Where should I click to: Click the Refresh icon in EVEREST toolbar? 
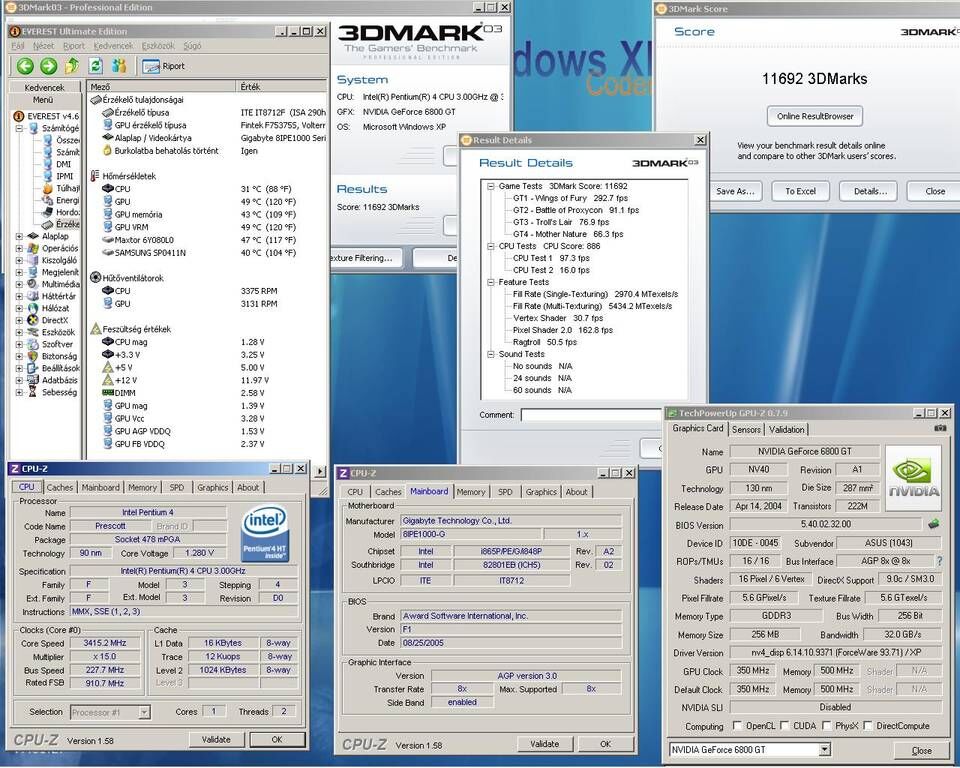point(96,66)
